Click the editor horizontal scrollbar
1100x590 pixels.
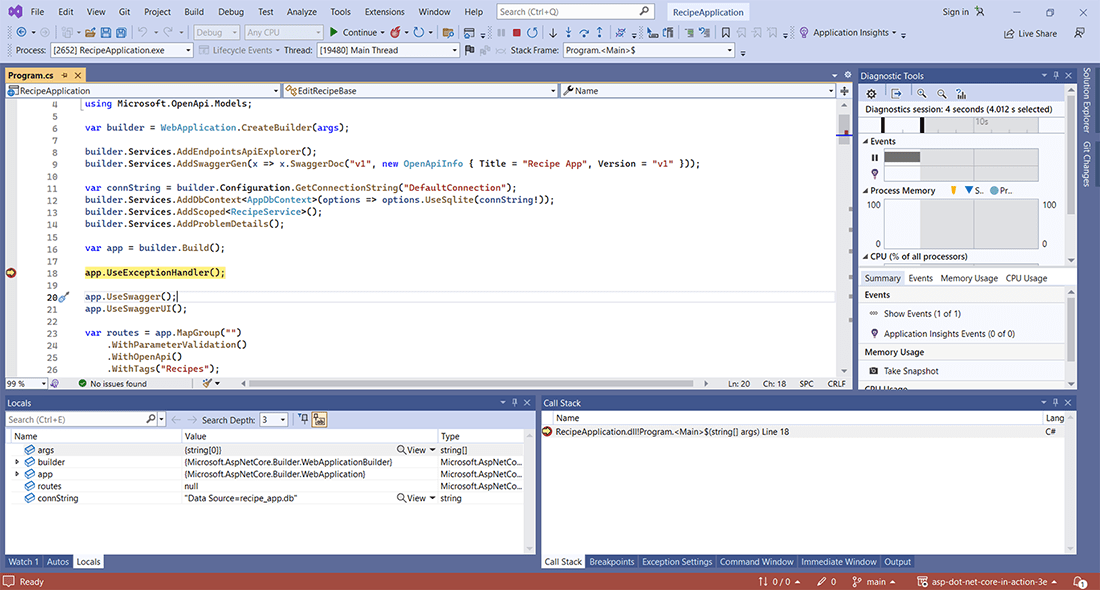tap(471, 384)
